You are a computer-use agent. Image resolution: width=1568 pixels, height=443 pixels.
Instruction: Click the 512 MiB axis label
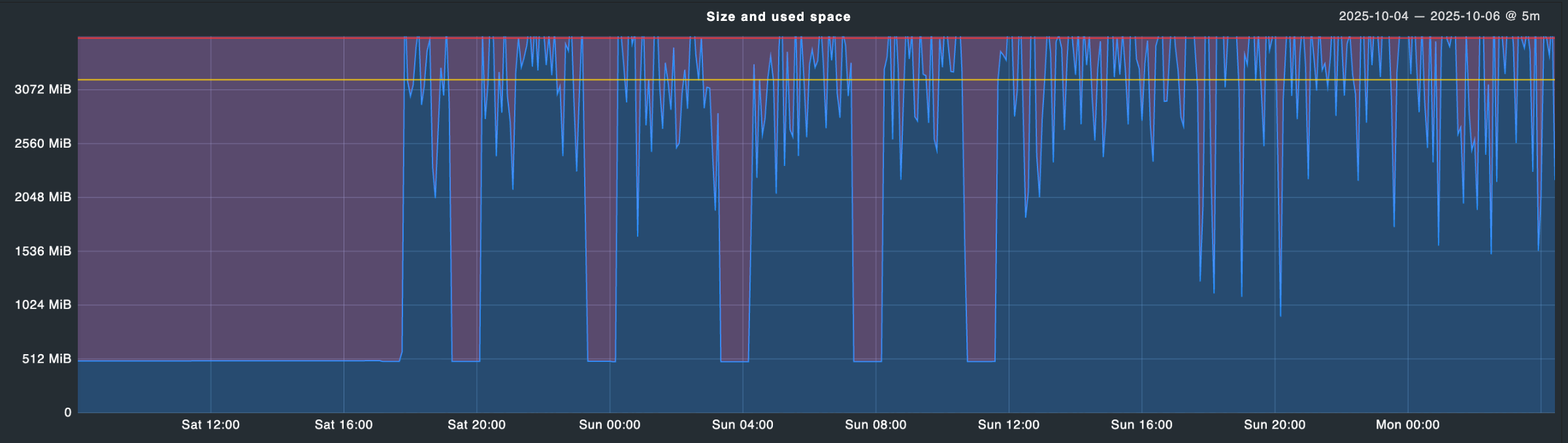click(46, 359)
